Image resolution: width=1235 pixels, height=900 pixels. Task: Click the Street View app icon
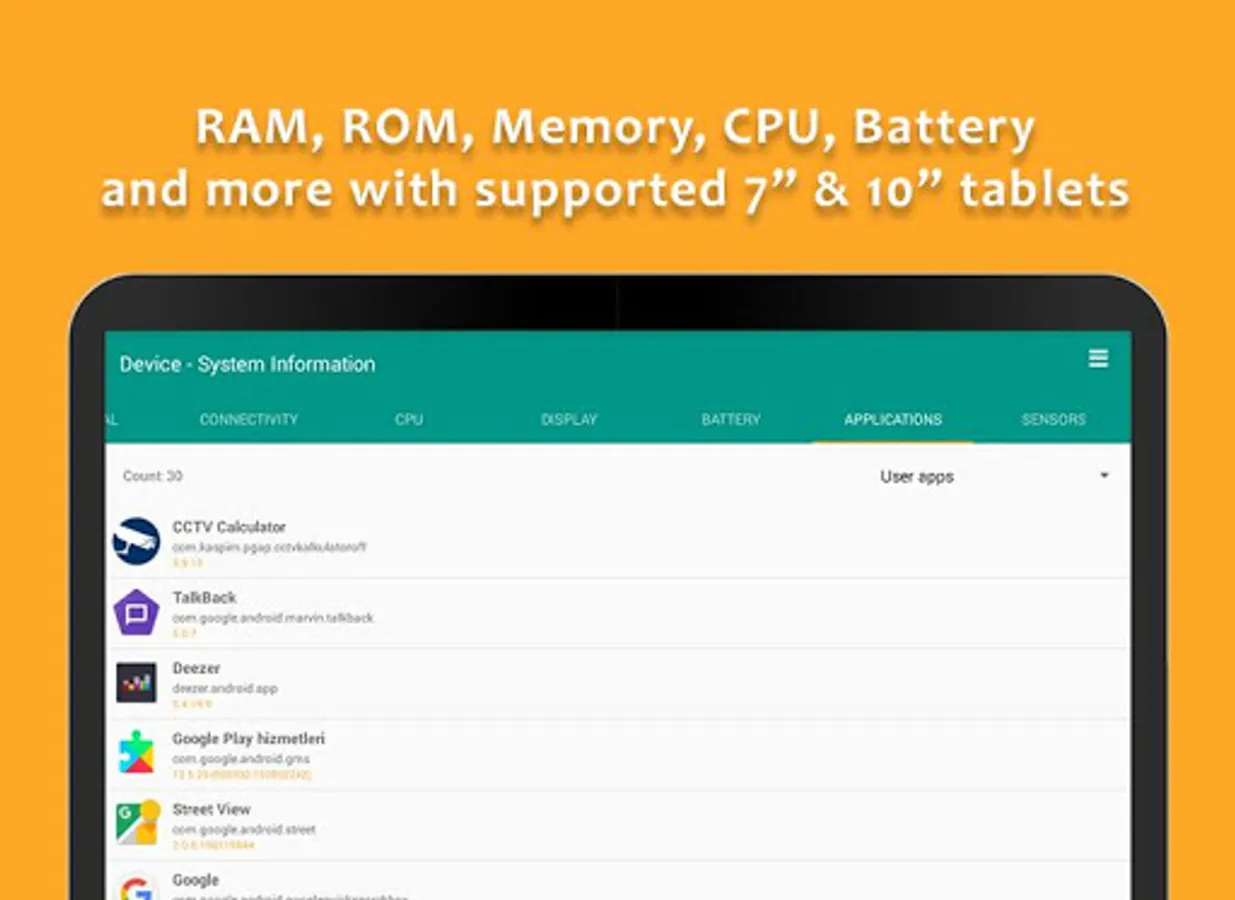(x=137, y=822)
